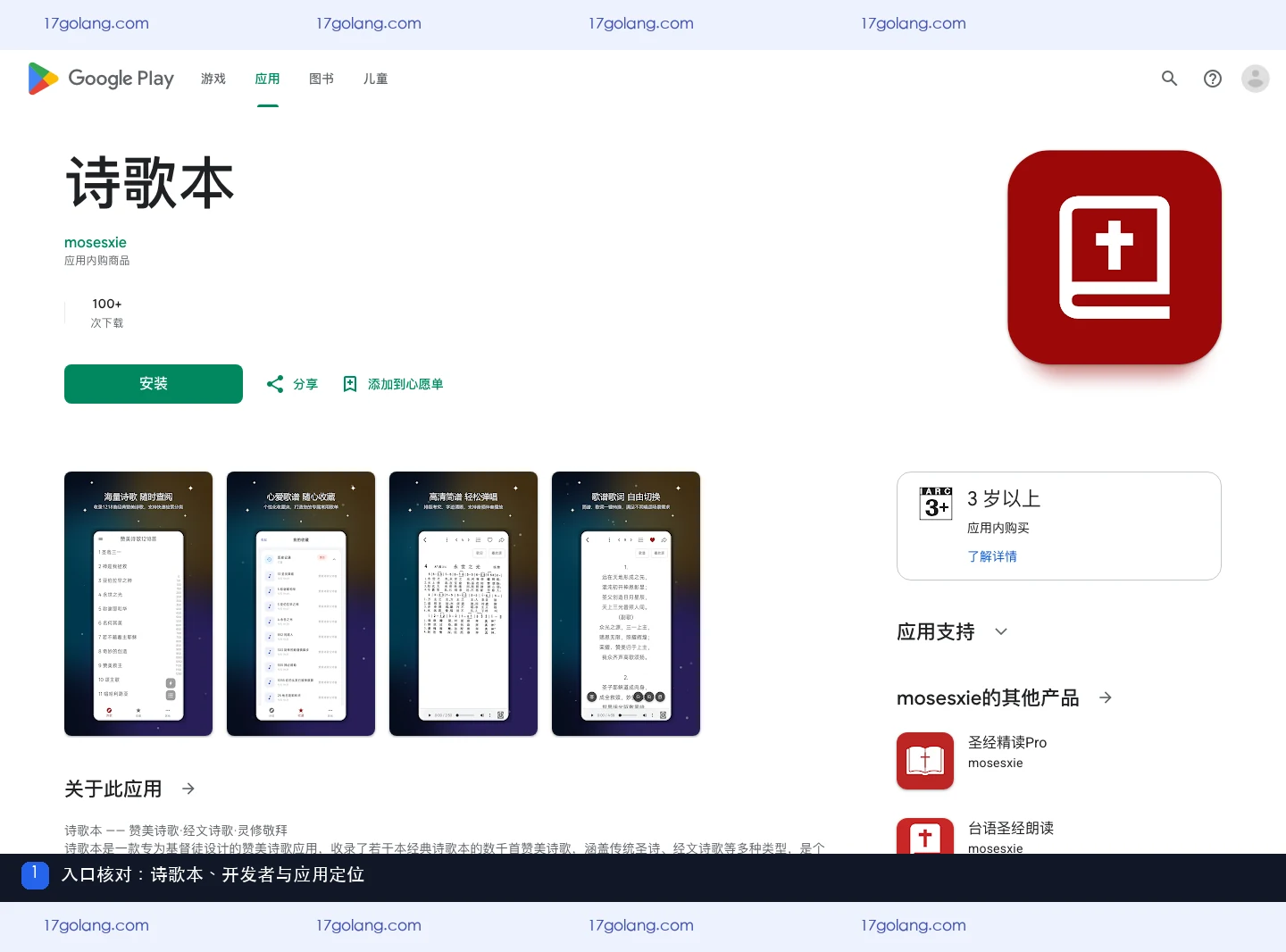
Task: Click the large red 诗歌本 app icon
Action: tap(1115, 257)
